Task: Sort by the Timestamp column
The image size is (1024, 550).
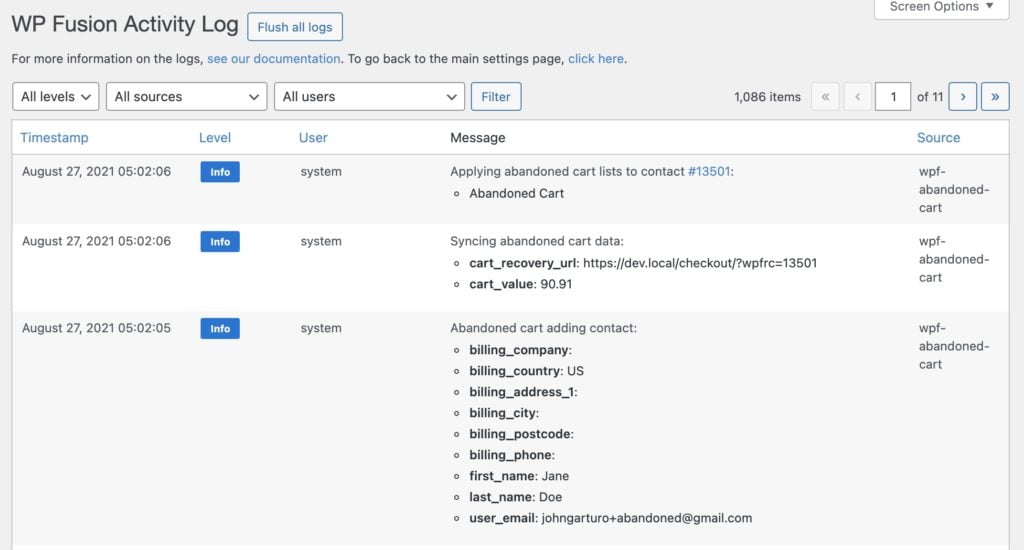Action: pos(54,138)
